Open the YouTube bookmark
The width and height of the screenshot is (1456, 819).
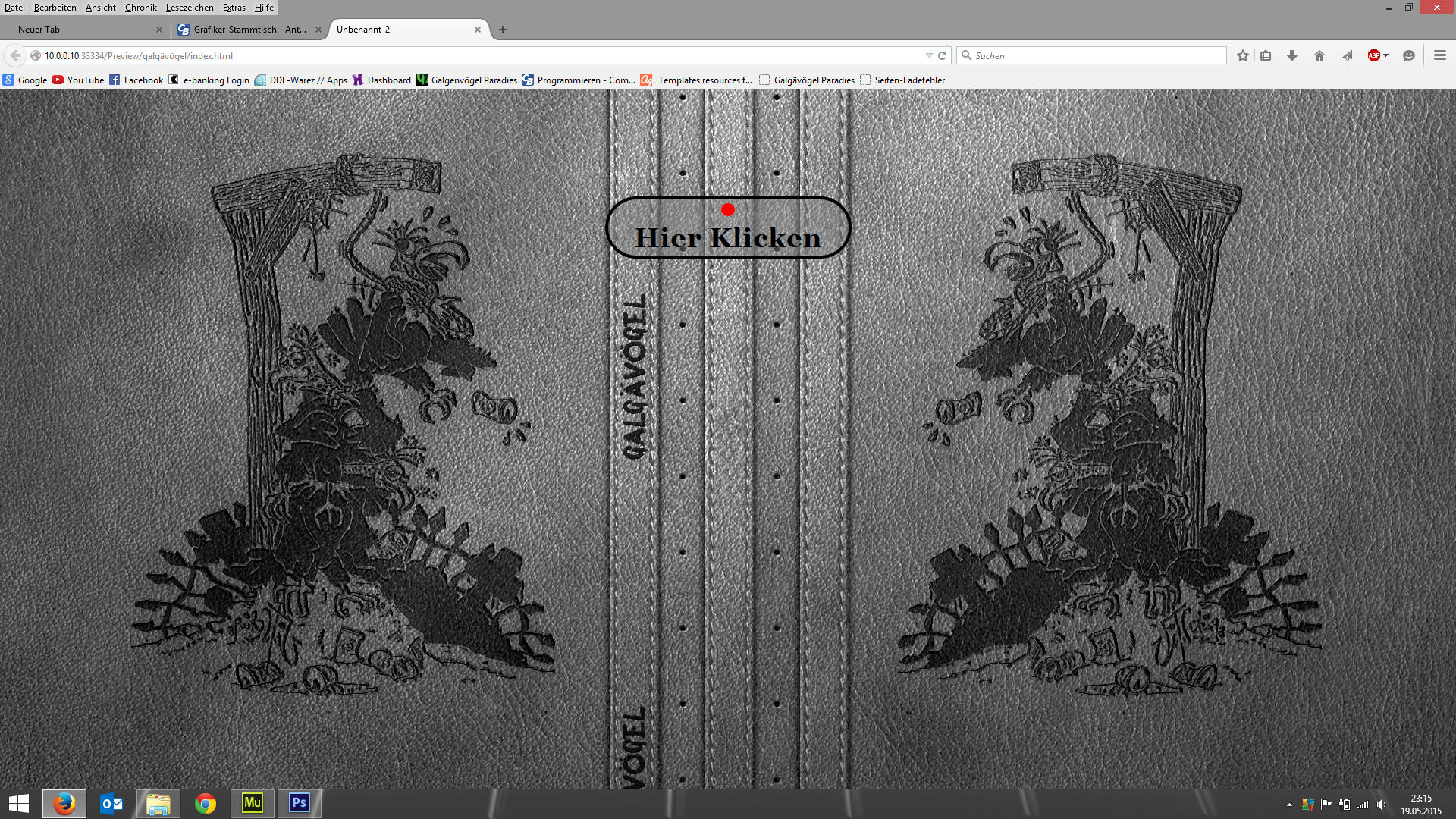78,80
